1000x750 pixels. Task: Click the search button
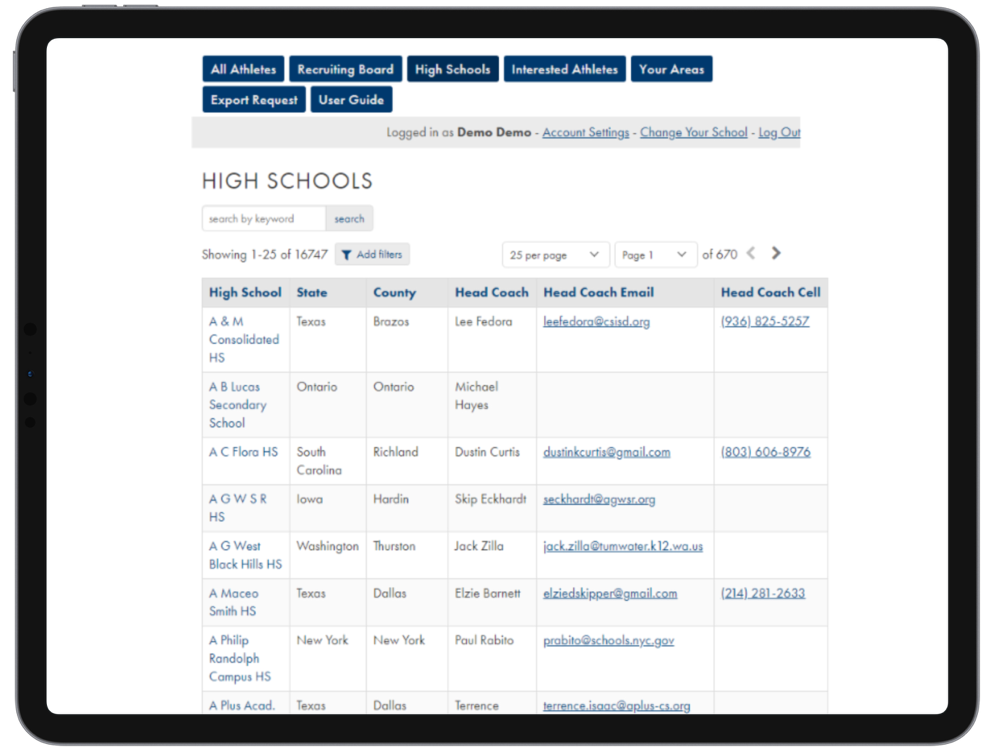tap(349, 219)
